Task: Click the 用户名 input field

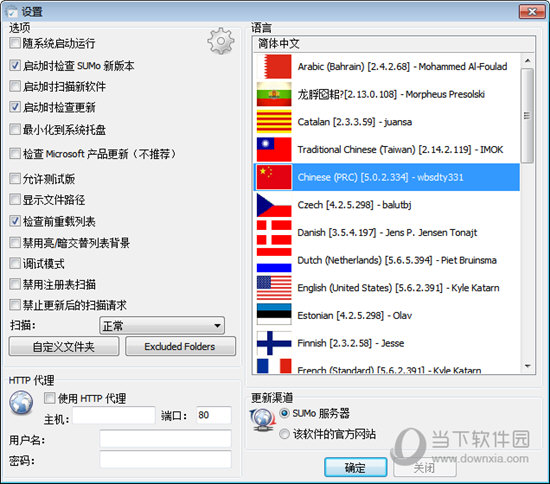Action: tap(165, 439)
